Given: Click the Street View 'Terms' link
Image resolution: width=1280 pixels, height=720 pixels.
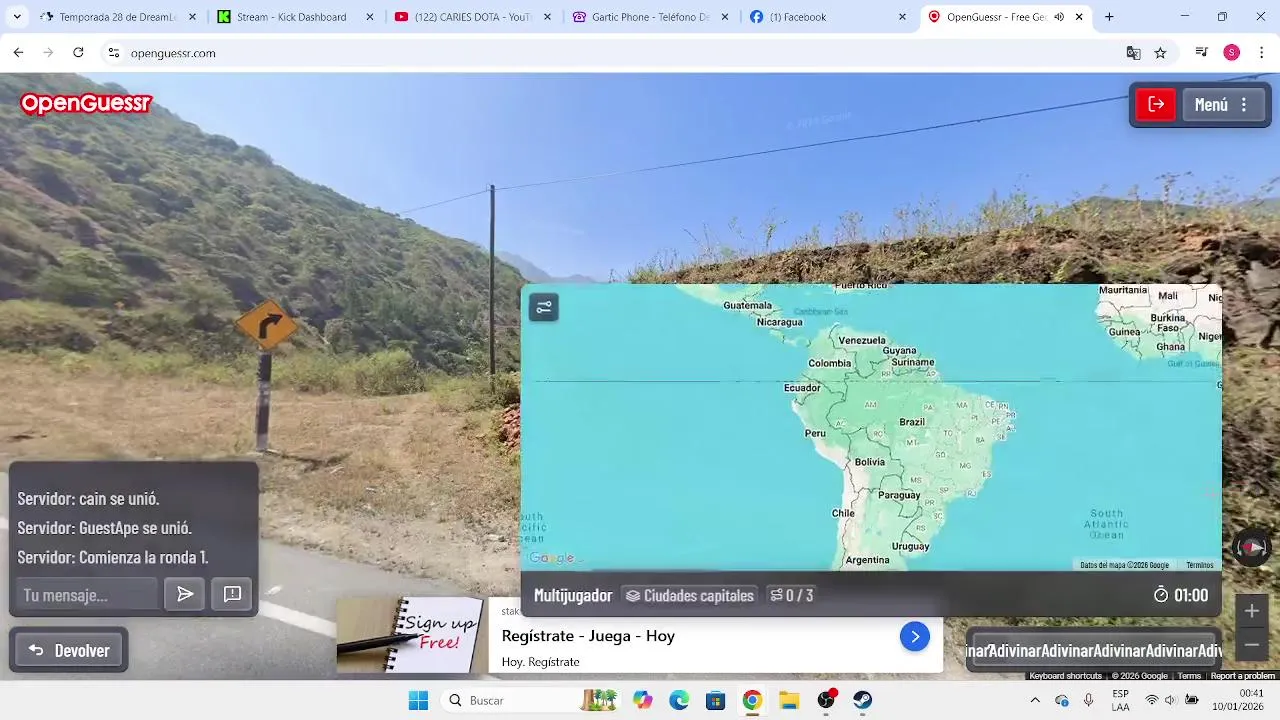Looking at the screenshot, I should tap(1189, 676).
